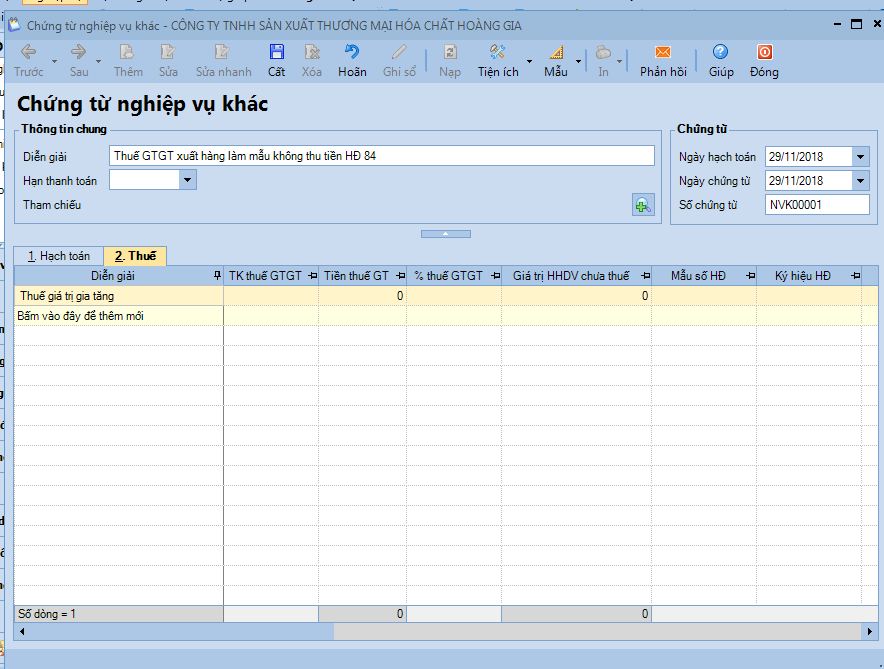
Task: Click the Mẫu số HĐ cell in first row
Action: (704, 296)
